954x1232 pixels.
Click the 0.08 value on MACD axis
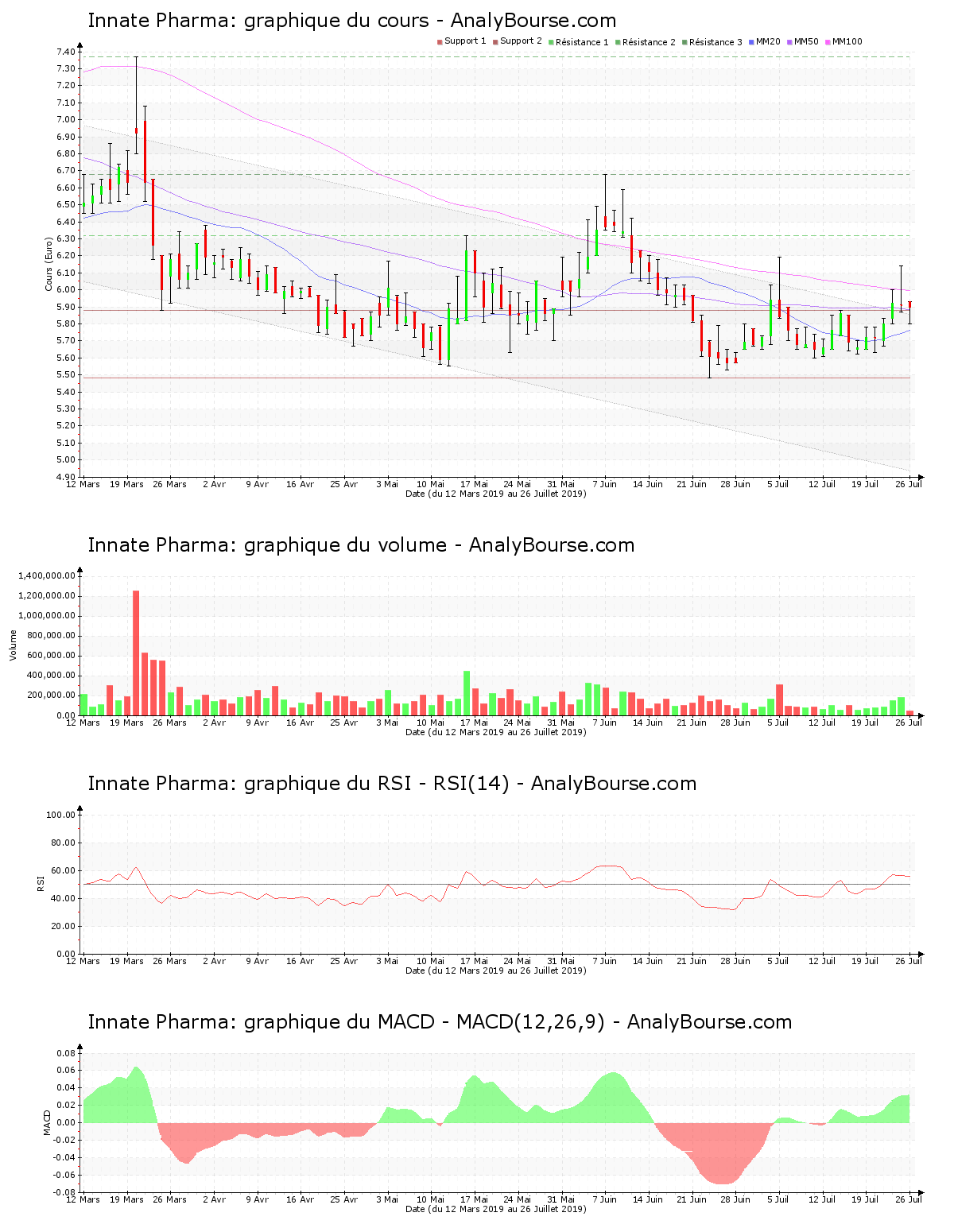66,1053
